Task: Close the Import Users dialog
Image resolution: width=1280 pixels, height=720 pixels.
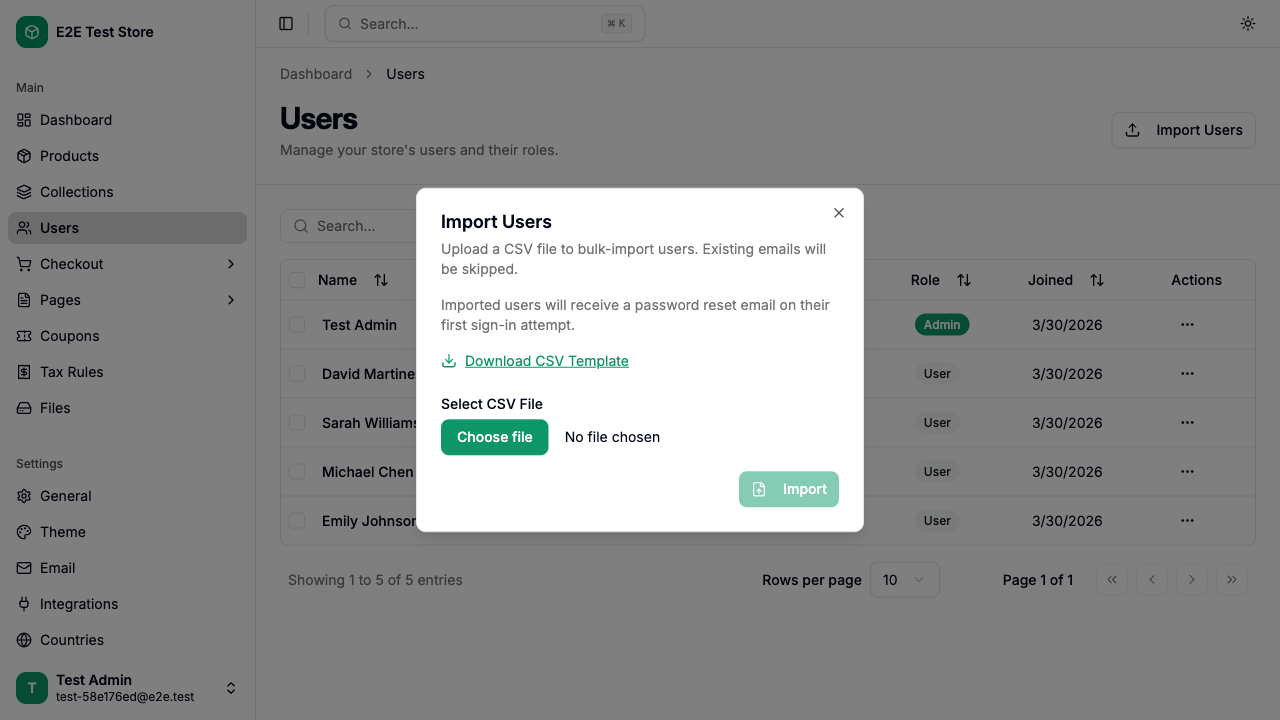Action: click(839, 213)
